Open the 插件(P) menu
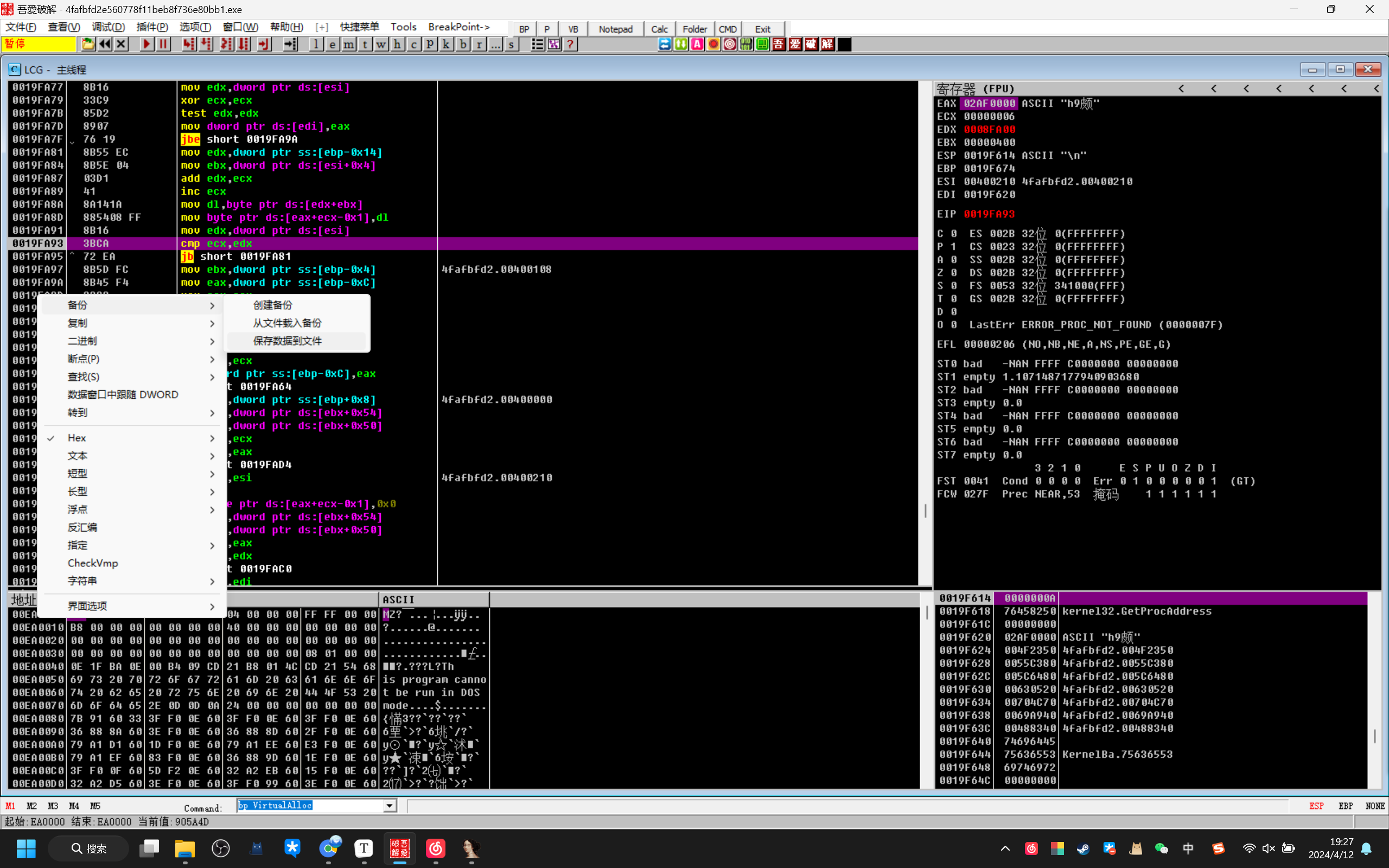Image resolution: width=1389 pixels, height=868 pixels. [x=152, y=27]
